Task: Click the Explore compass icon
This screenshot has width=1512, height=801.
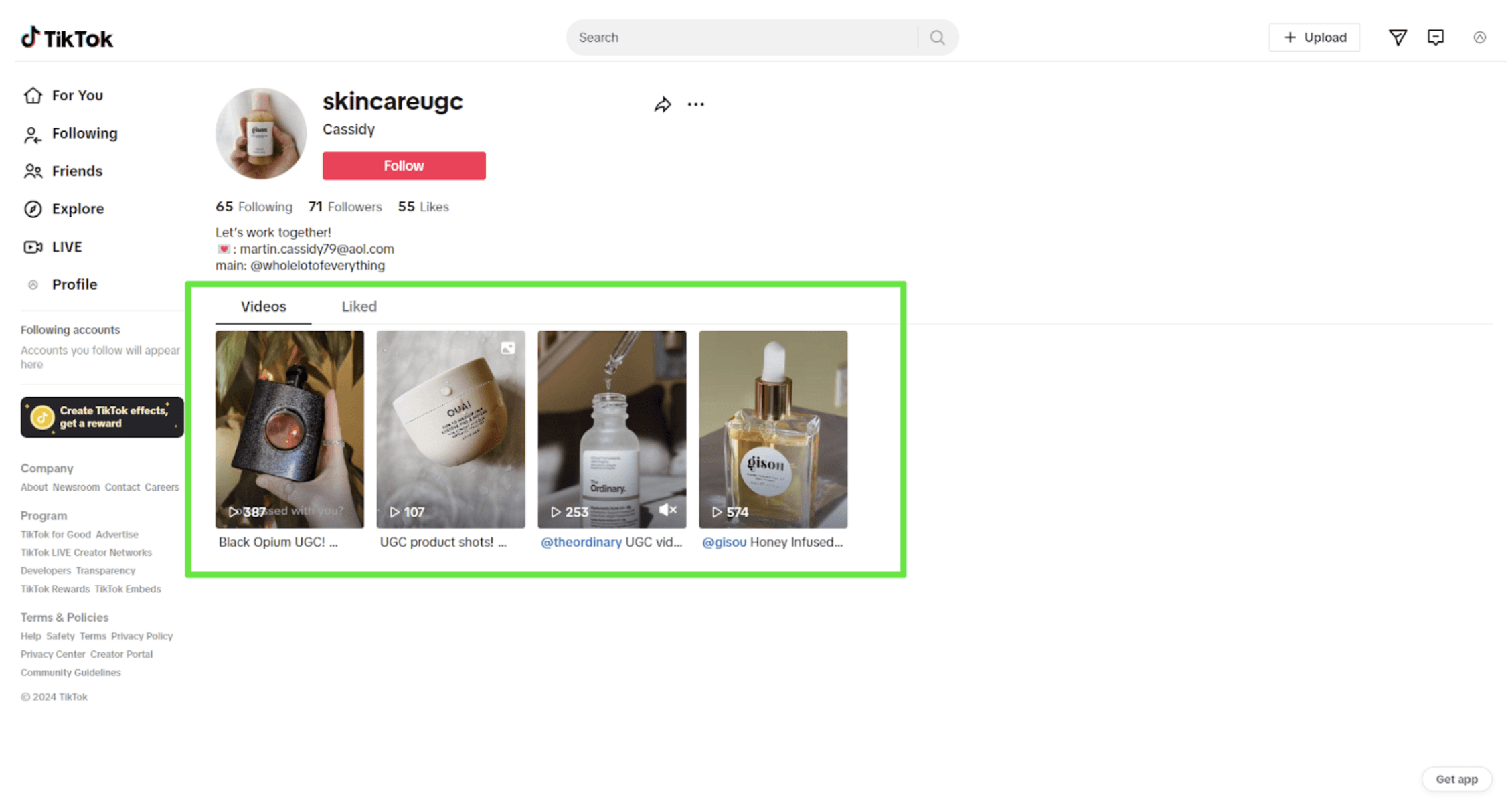Action: pos(33,209)
